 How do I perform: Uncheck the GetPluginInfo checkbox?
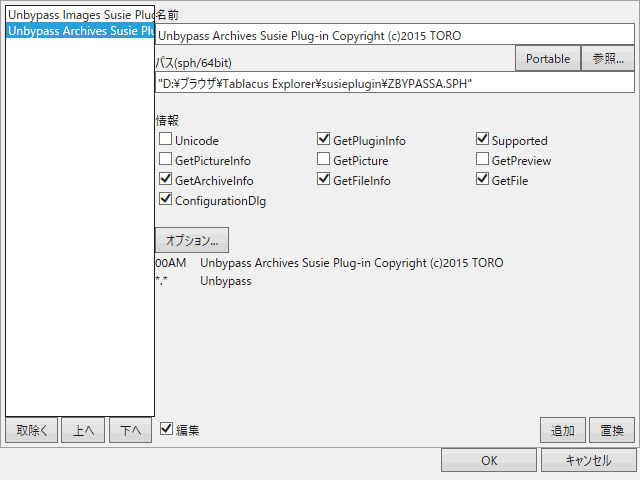click(324, 141)
